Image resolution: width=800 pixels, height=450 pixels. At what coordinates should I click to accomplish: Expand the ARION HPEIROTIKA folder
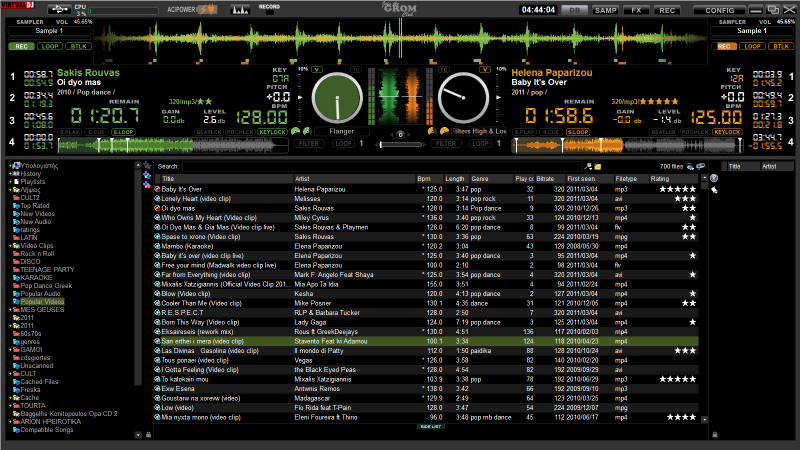pyautogui.click(x=10, y=422)
